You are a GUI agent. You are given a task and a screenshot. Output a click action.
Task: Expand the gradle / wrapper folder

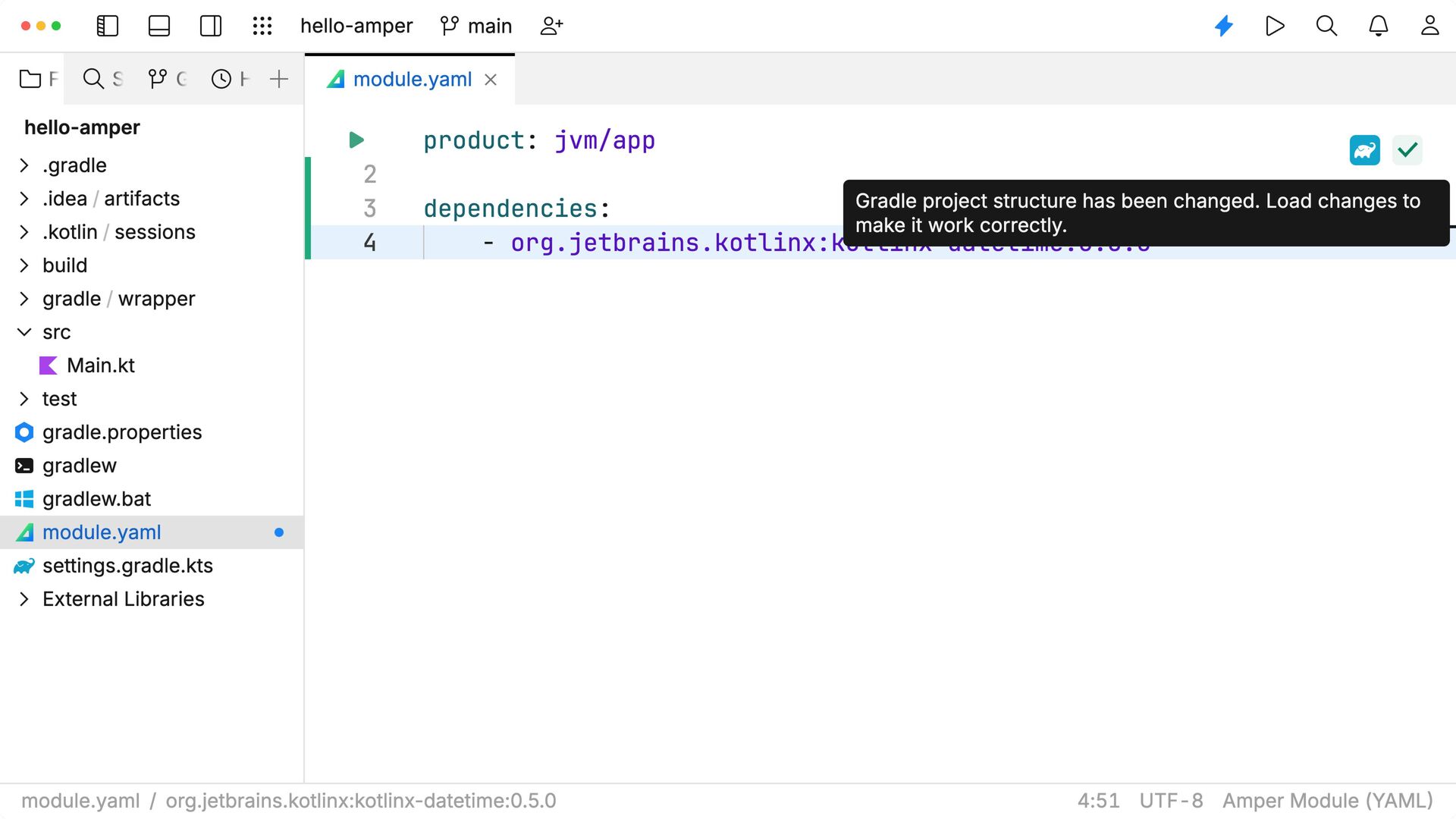coord(24,299)
